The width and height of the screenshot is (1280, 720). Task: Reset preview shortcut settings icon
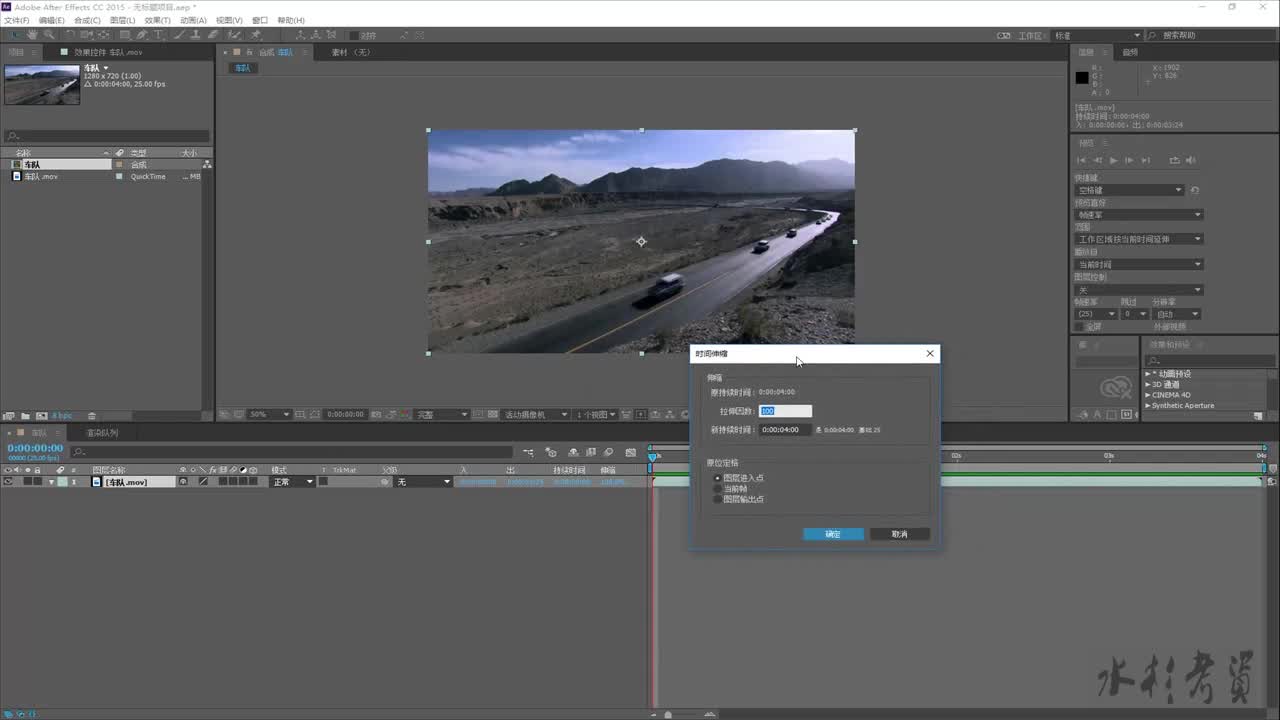[1195, 190]
